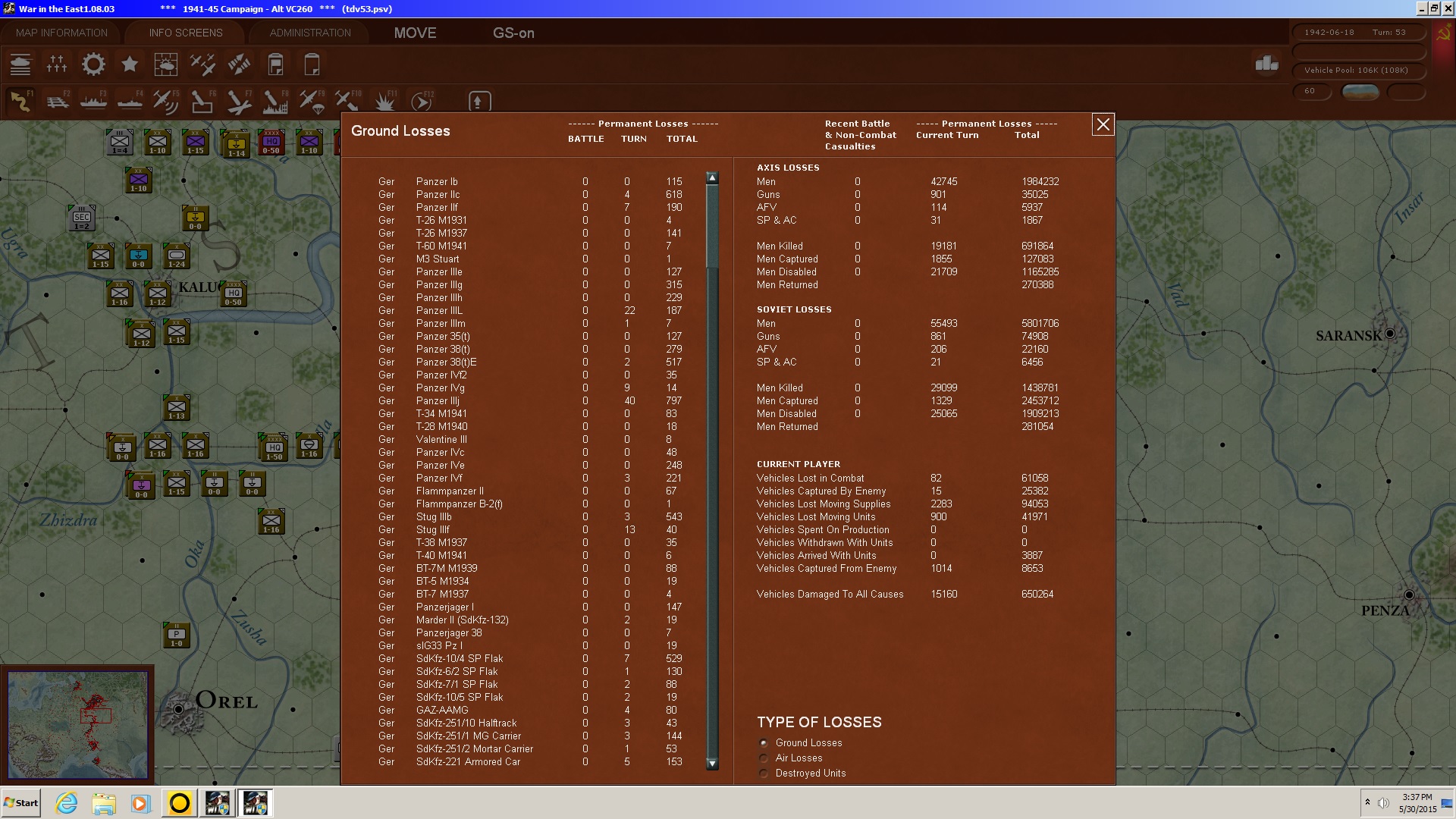Select the F6 bomb unit mode
The image size is (1456, 819).
202,101
